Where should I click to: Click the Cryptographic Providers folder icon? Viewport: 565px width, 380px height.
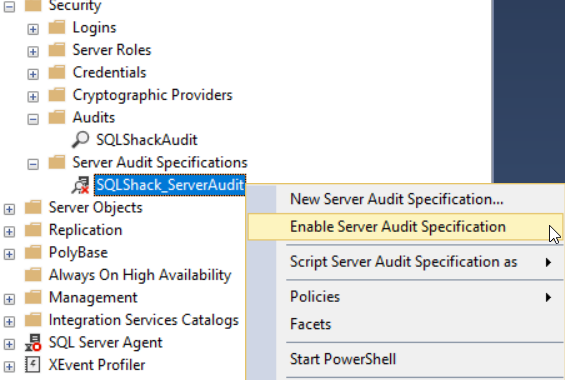click(x=57, y=95)
